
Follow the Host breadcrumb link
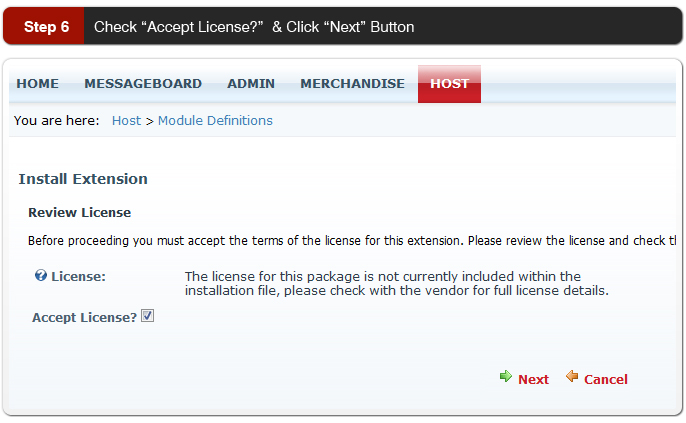(x=126, y=121)
